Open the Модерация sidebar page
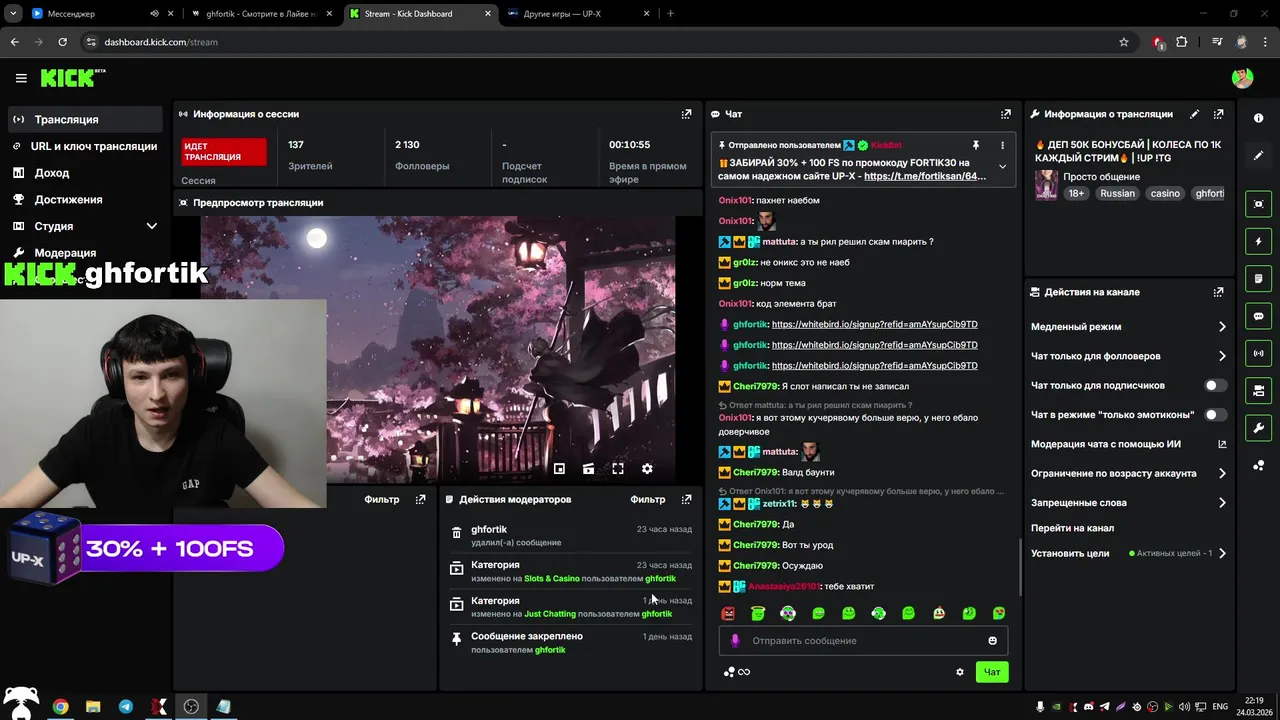1280x720 pixels. pyautogui.click(x=85, y=253)
